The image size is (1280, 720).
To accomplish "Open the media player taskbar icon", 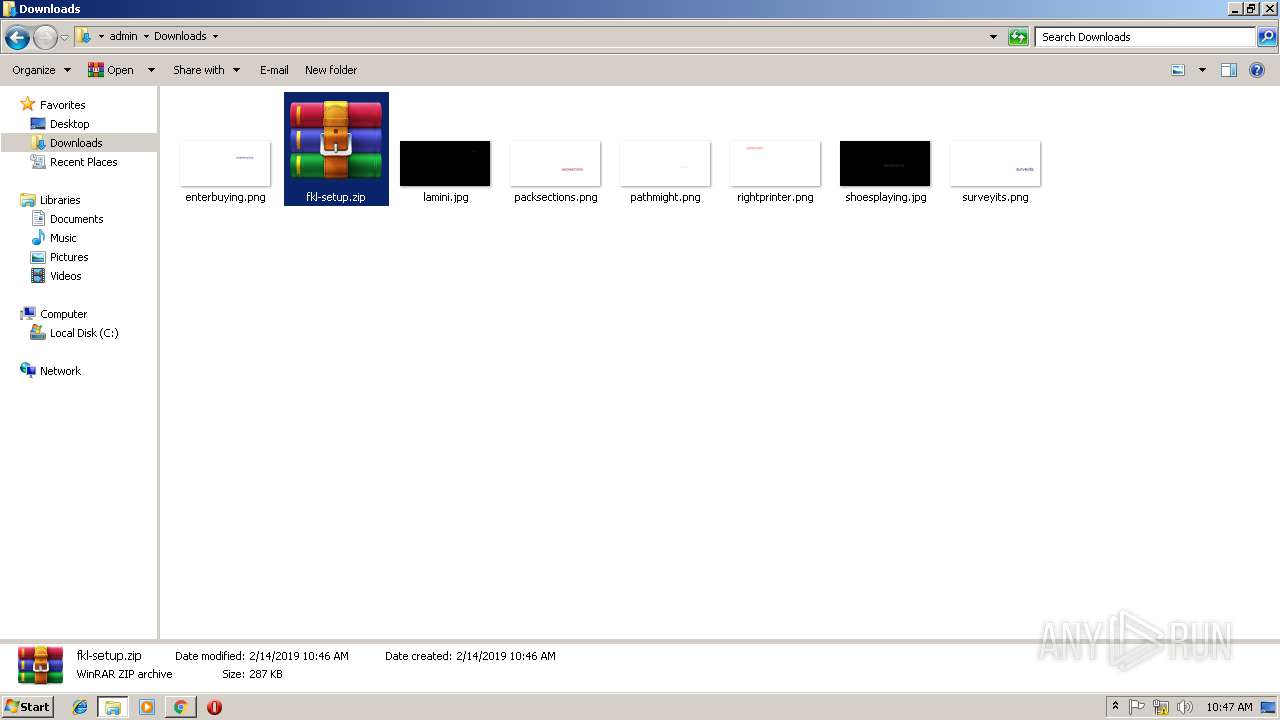I will pos(147,707).
